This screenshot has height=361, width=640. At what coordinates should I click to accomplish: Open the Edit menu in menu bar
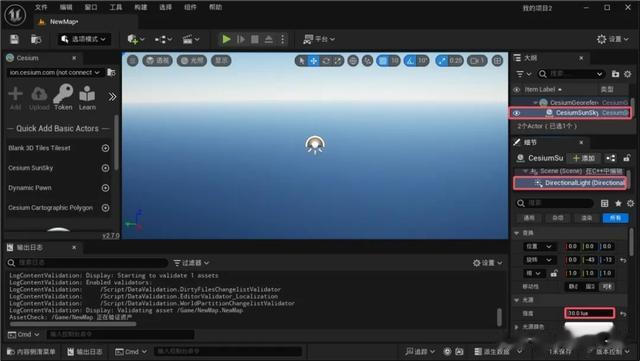pyautogui.click(x=66, y=7)
